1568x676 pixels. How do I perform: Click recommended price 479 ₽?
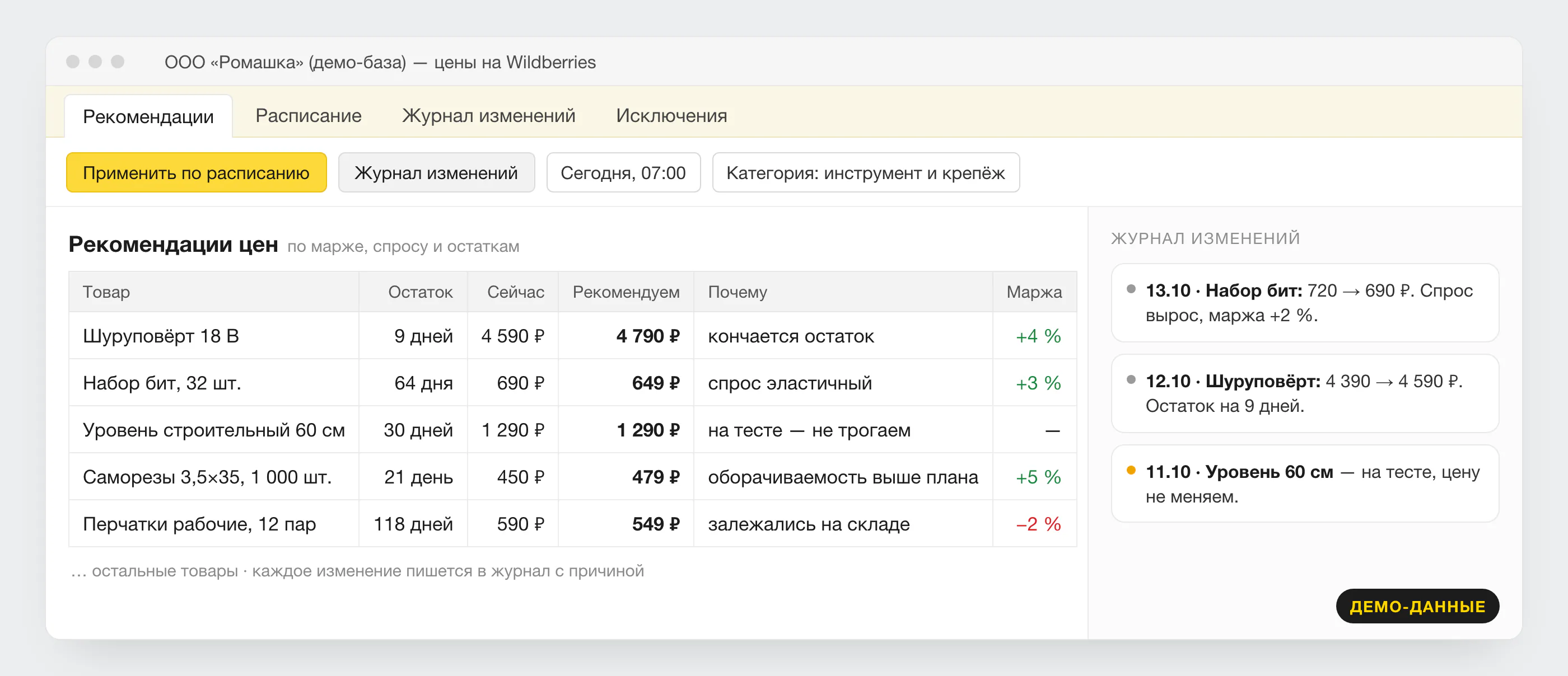[656, 476]
